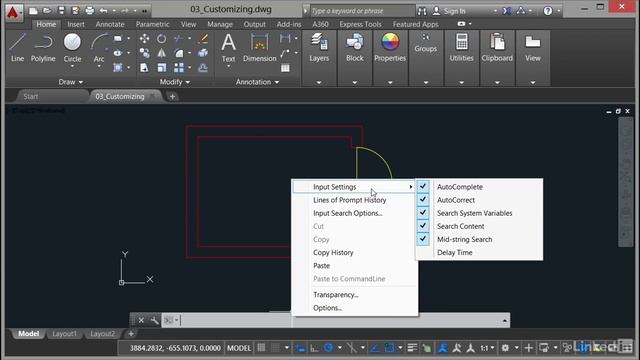Click the Erase tool icon
Screen dimensions: 640x360
point(203,39)
